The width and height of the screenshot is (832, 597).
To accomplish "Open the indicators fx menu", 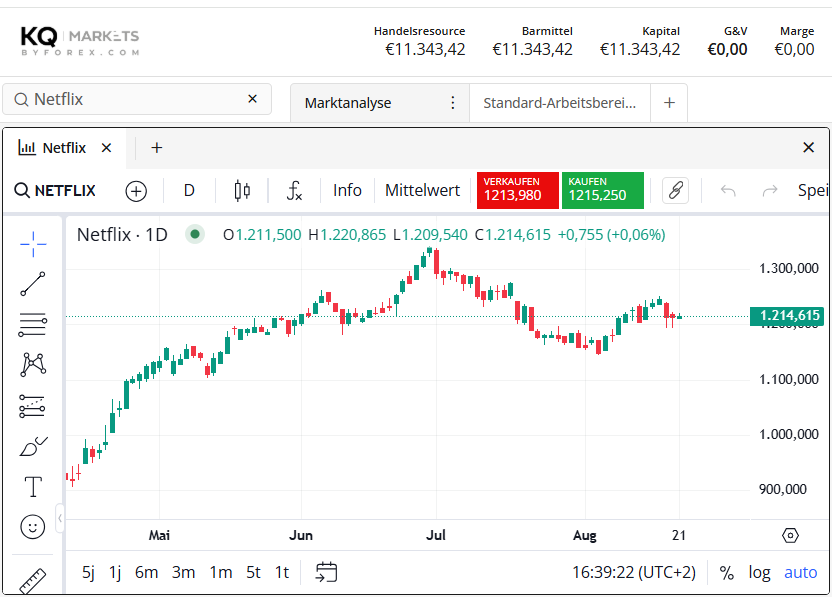I will (294, 191).
